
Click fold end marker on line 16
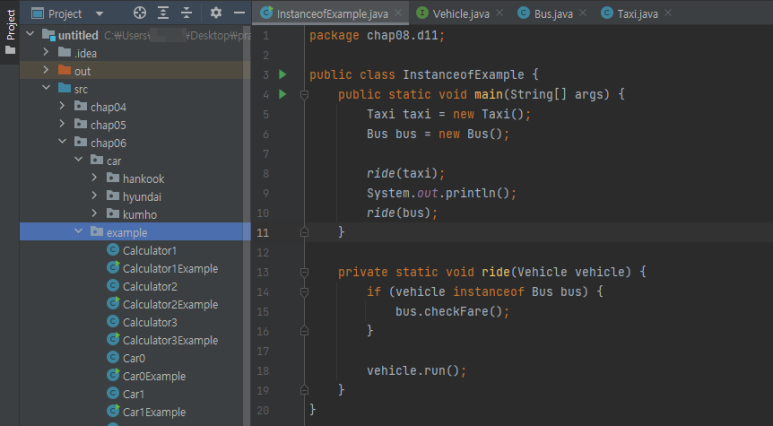coord(304,331)
